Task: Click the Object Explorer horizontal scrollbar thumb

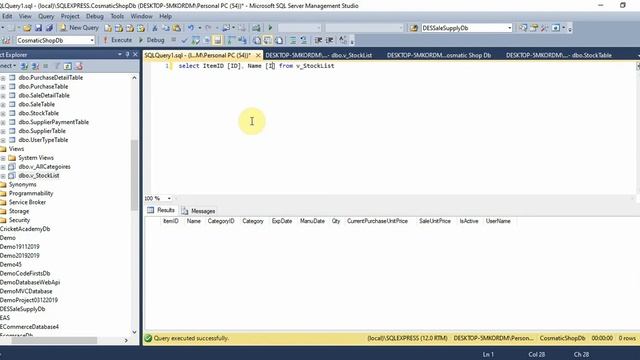Action: [54, 340]
